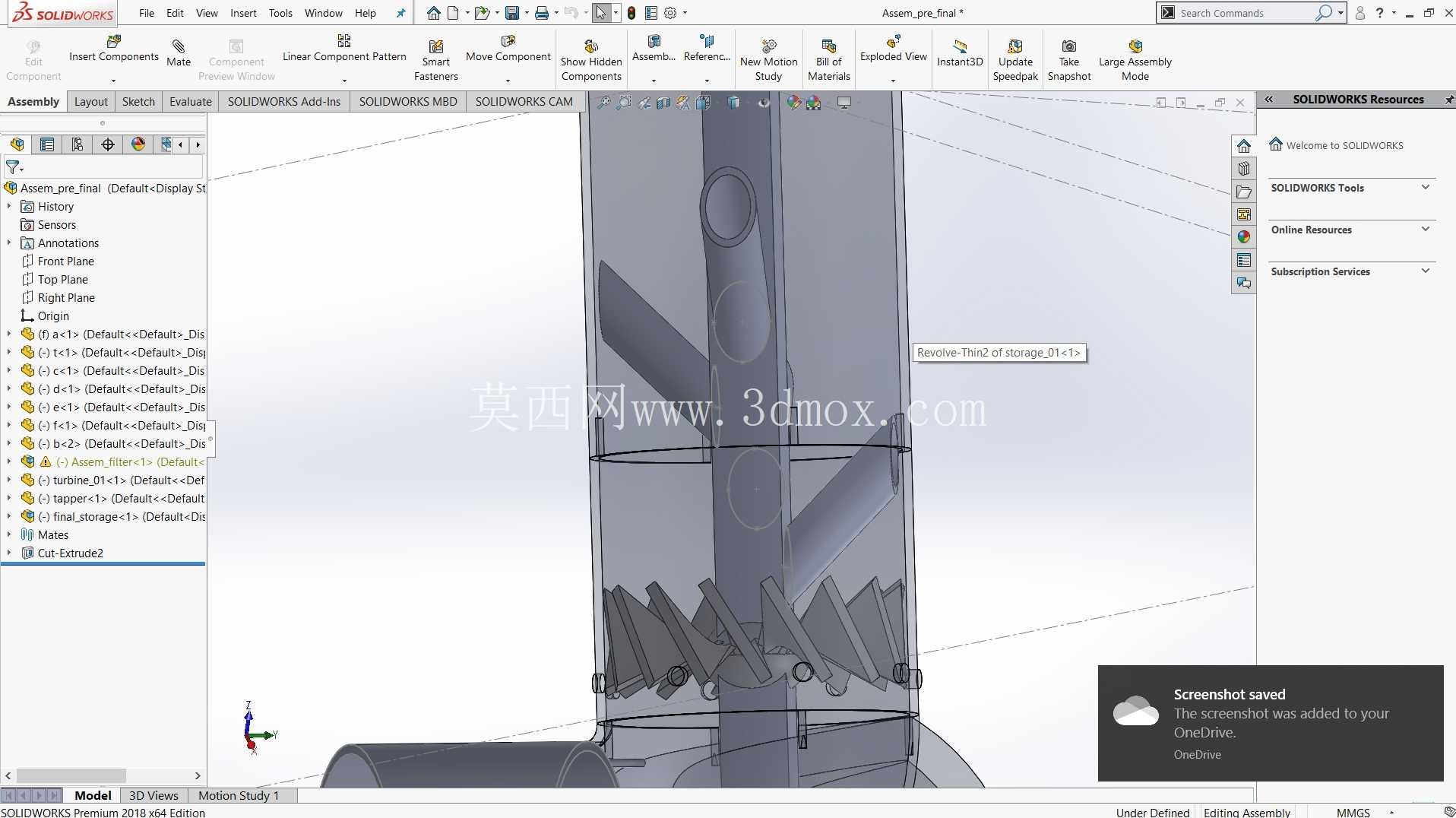Click the Exploded View tool

pyautogui.click(x=893, y=49)
